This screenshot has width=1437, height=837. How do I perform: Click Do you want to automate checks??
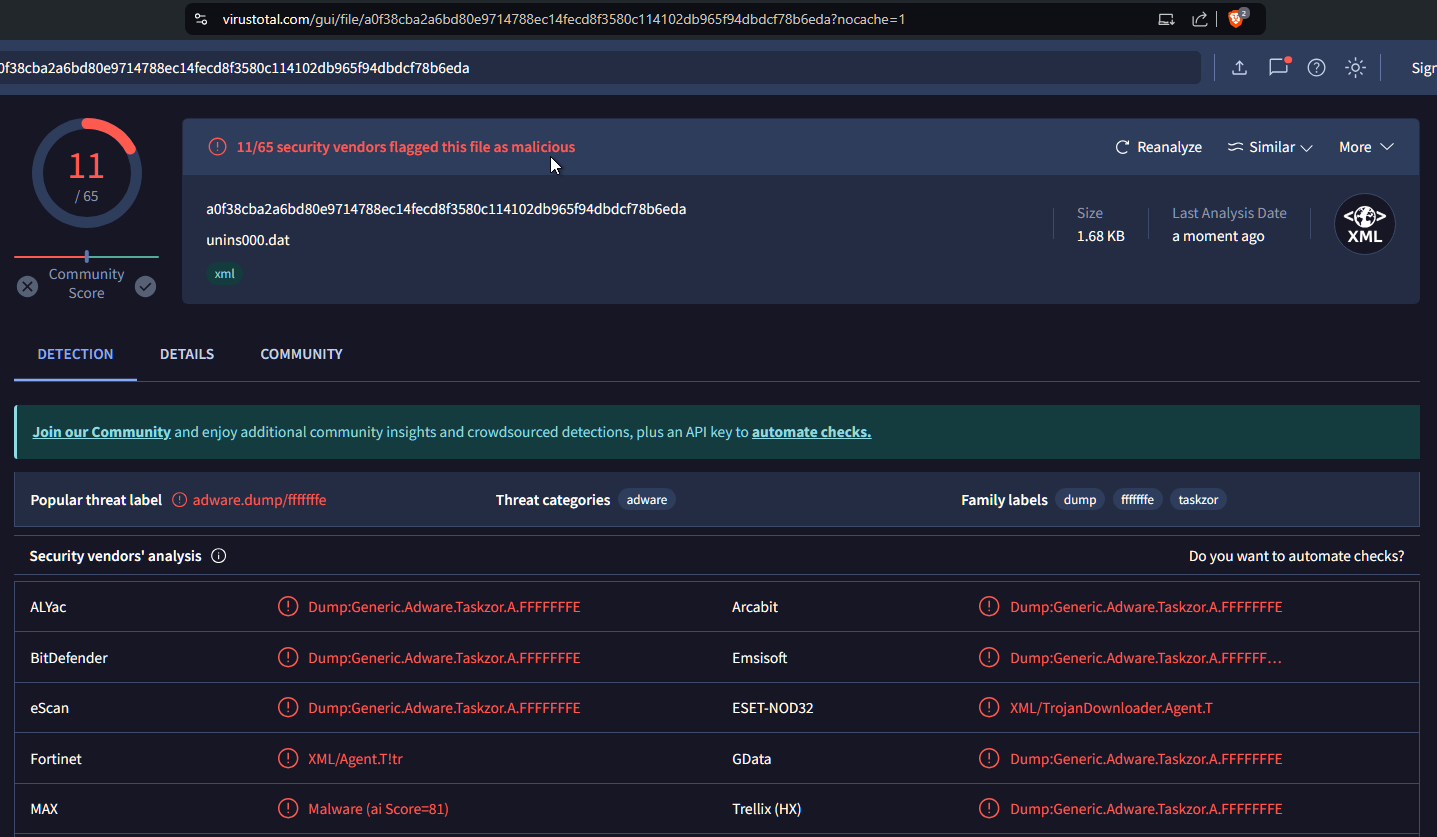(1296, 556)
